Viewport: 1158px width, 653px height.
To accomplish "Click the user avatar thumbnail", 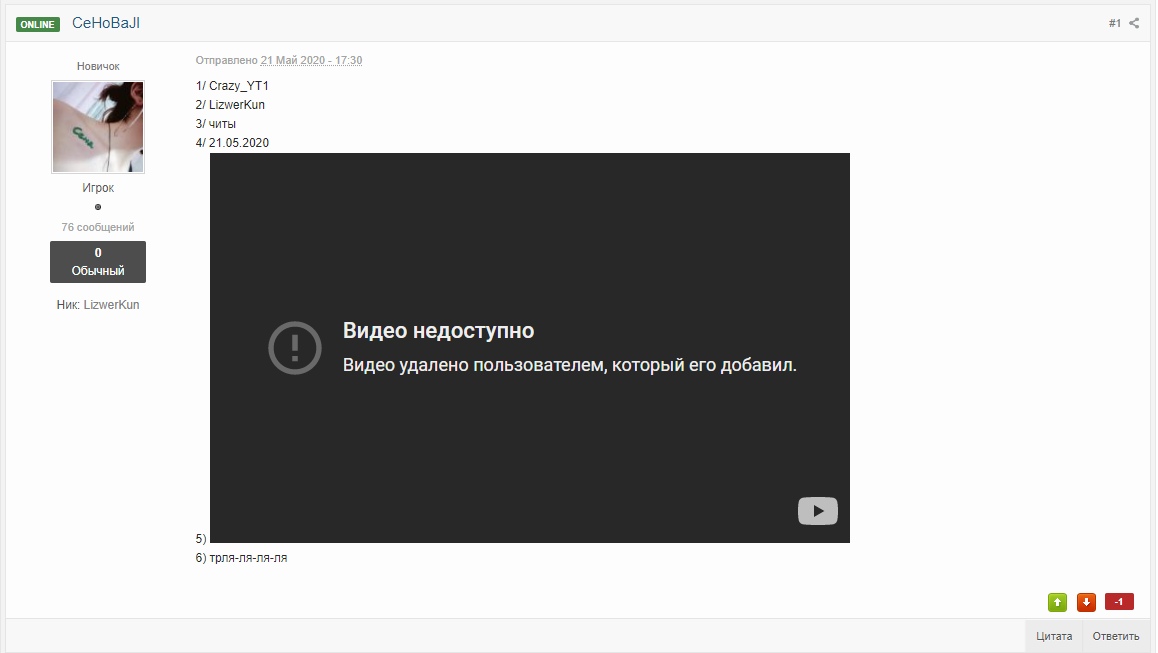I will pyautogui.click(x=98, y=127).
